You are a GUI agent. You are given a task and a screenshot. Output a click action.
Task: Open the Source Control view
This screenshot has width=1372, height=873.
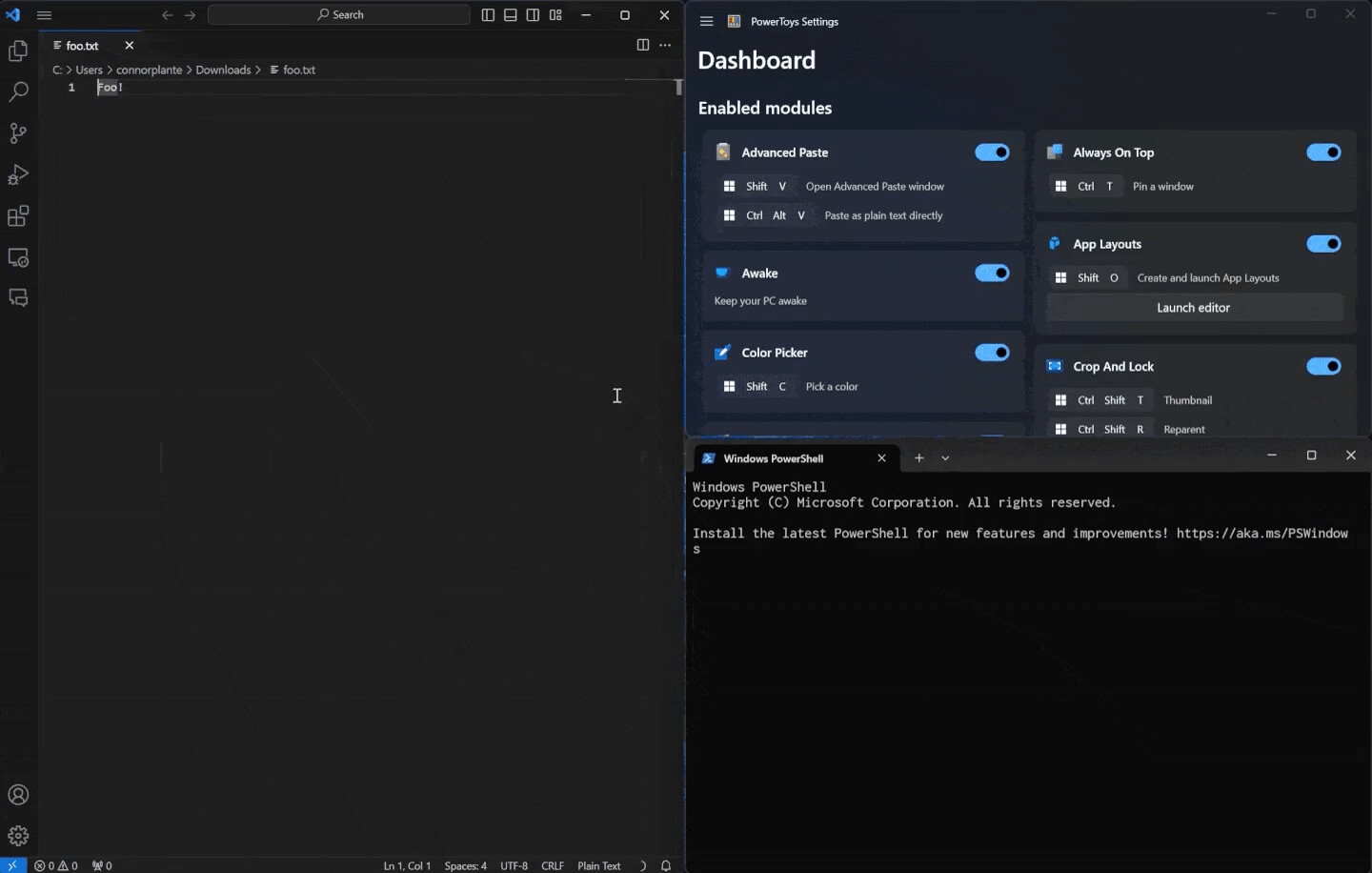(18, 133)
